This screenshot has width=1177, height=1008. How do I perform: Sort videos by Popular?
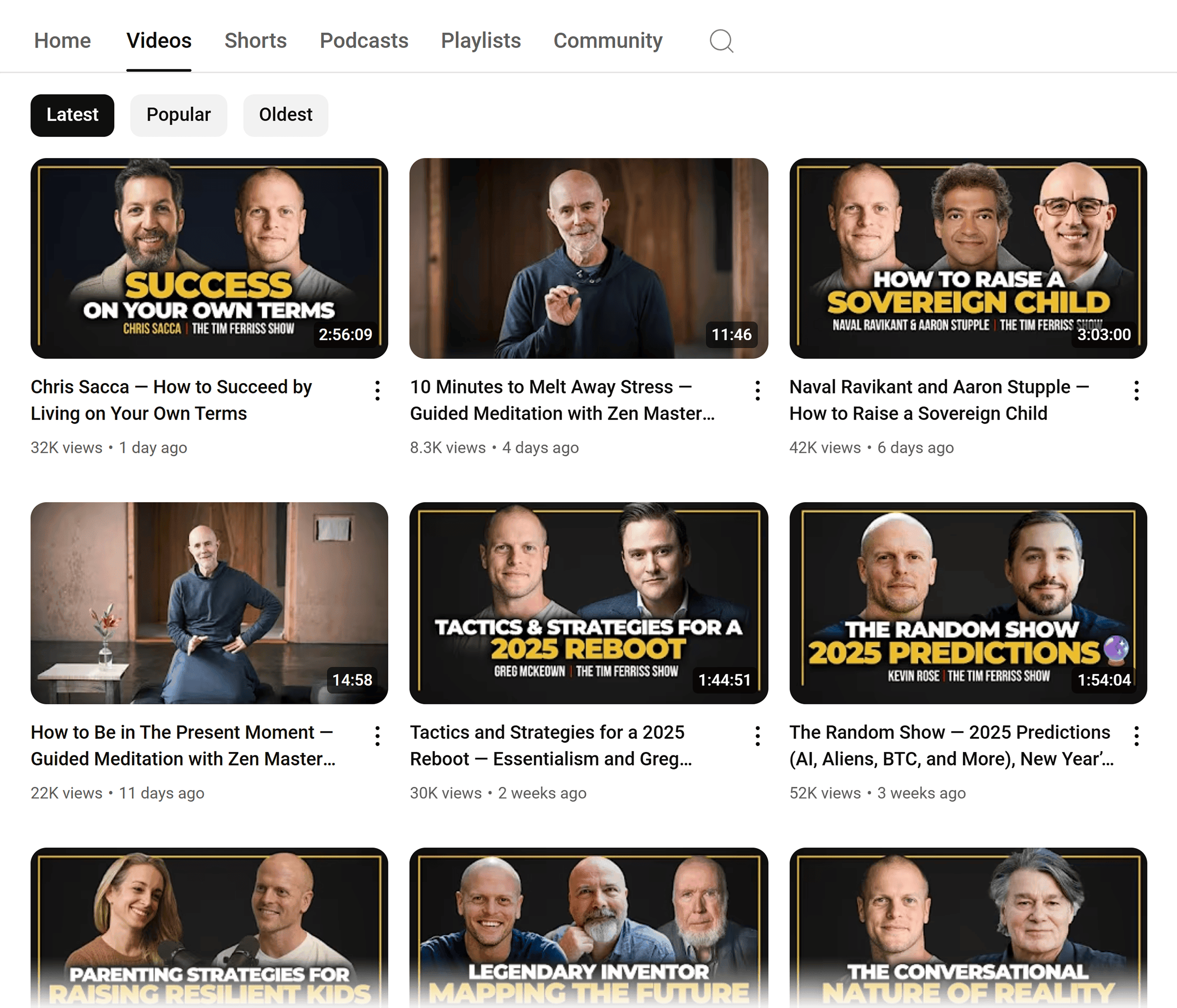[x=178, y=115]
